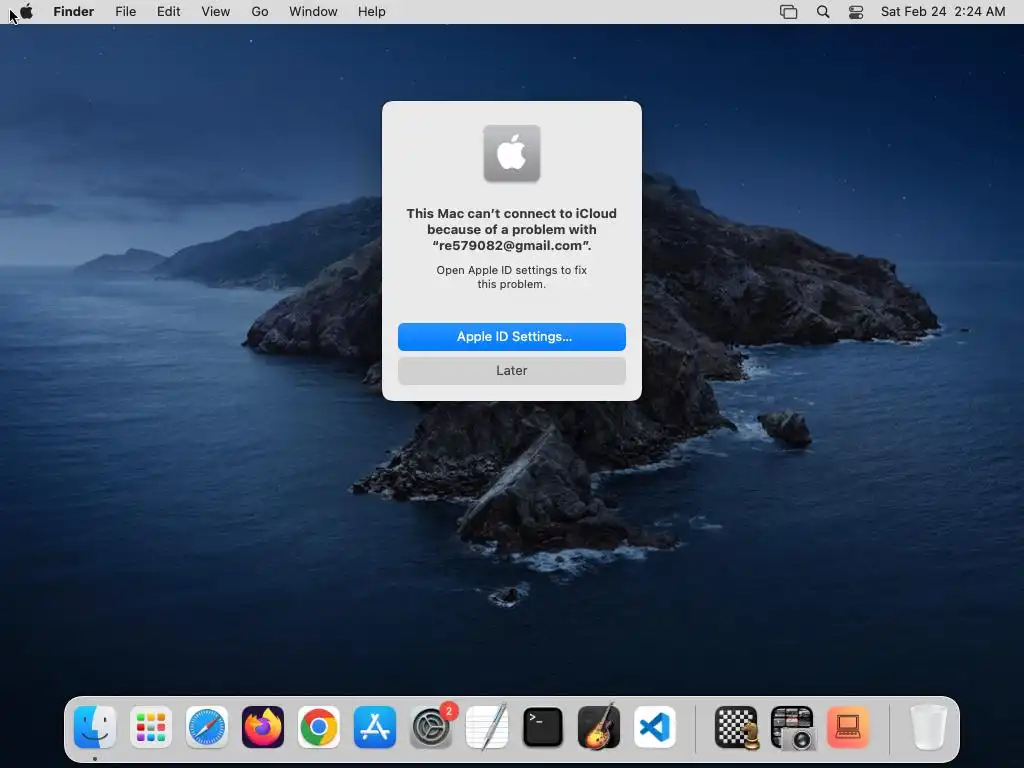Launch GarageBand from the Dock
The width and height of the screenshot is (1024, 768).
(599, 727)
